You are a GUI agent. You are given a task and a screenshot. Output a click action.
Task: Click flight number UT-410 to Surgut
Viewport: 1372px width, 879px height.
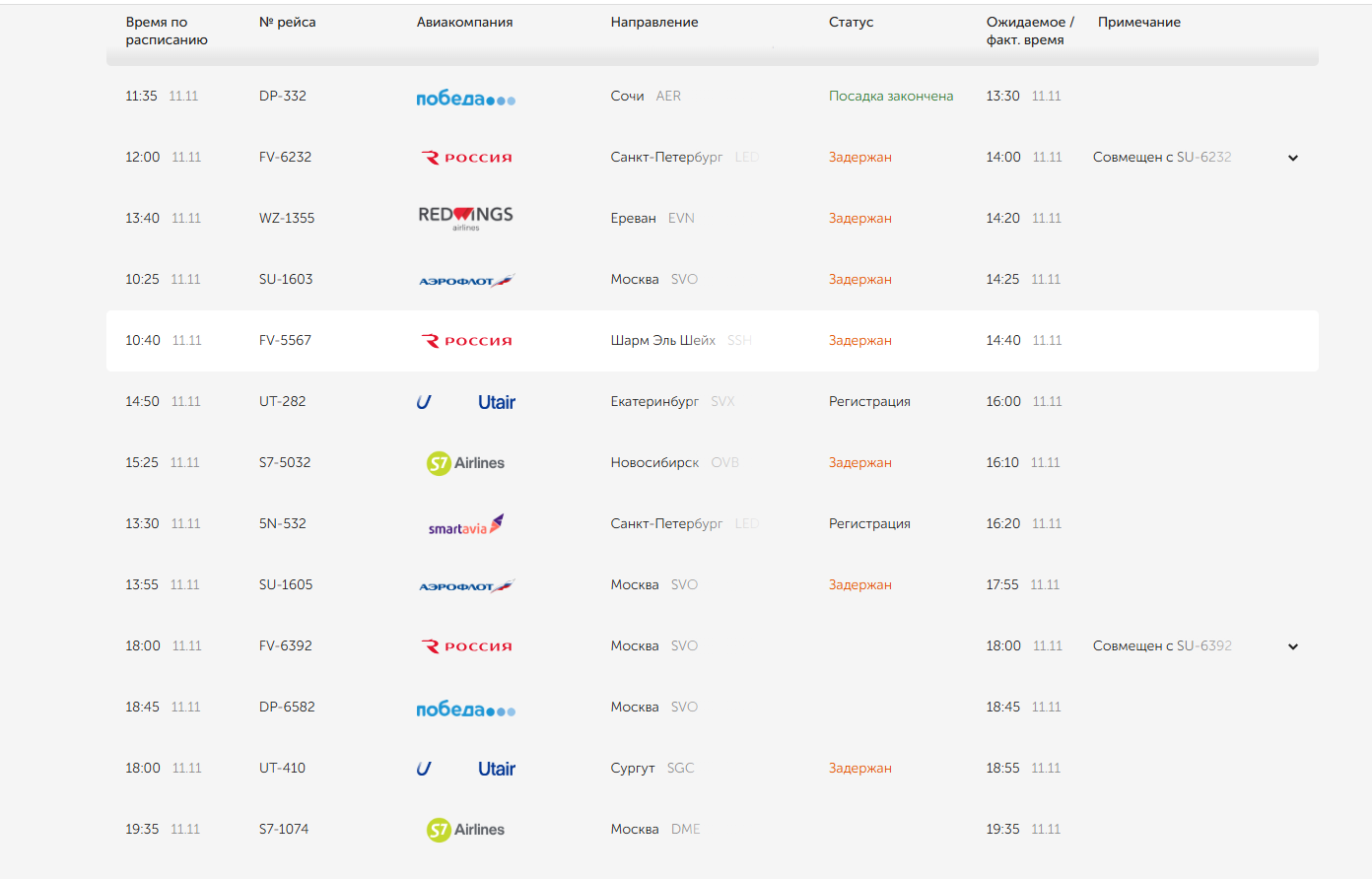click(282, 768)
